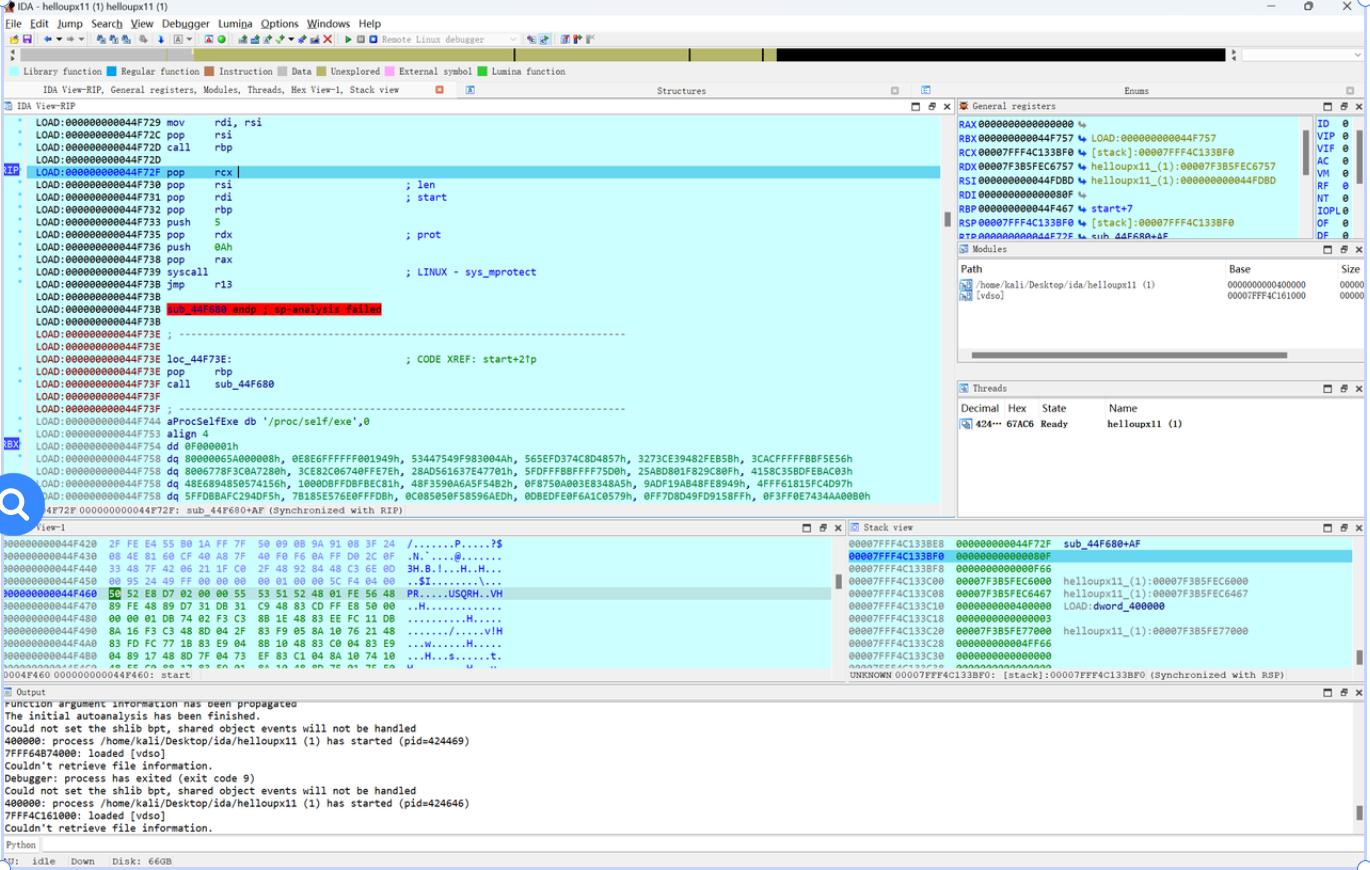1370x870 pixels.
Task: Open the Options menu
Action: (280, 23)
